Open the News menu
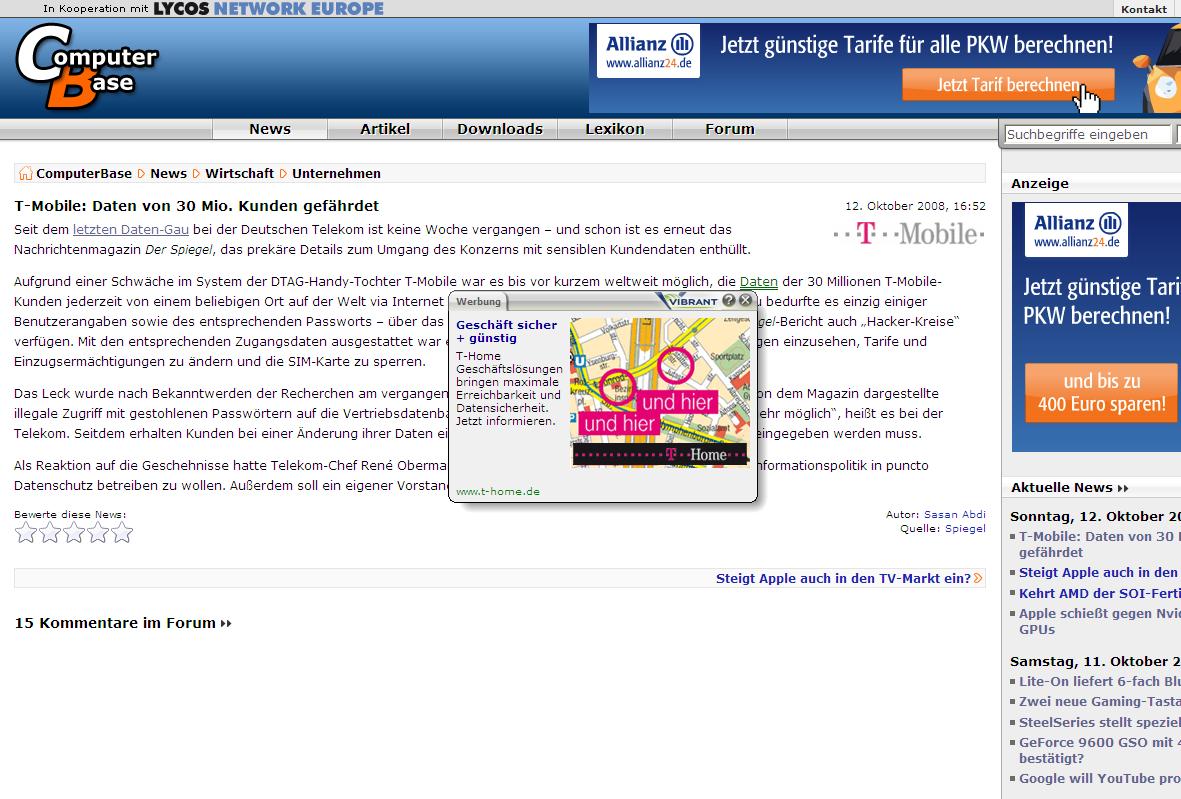 click(270, 129)
